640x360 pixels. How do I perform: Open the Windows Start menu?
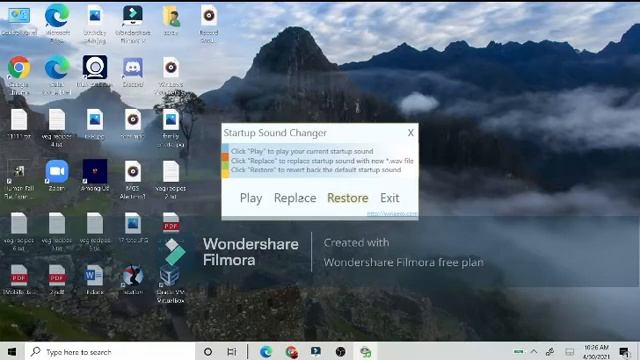12,351
